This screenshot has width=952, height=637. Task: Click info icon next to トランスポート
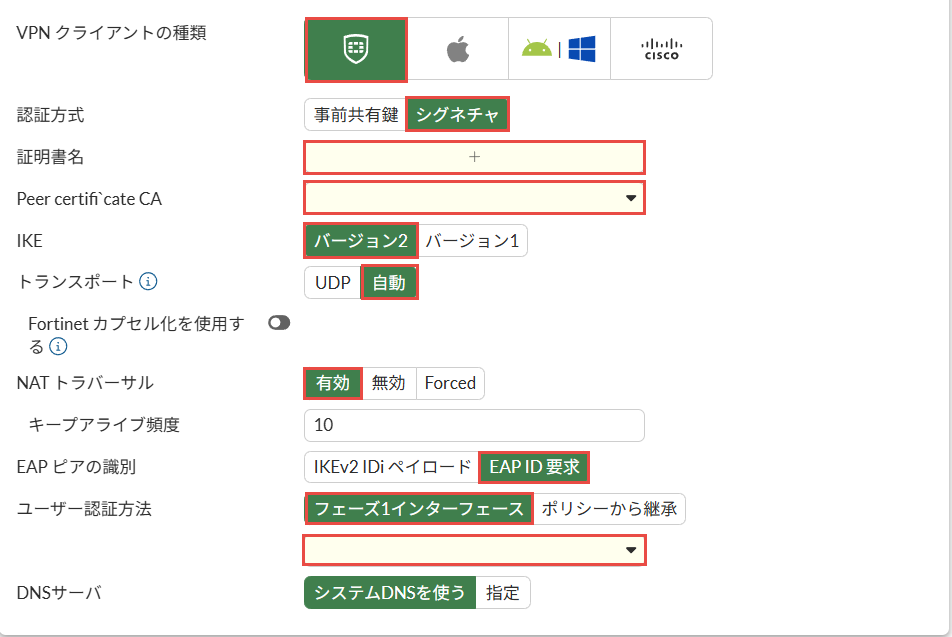(x=148, y=282)
